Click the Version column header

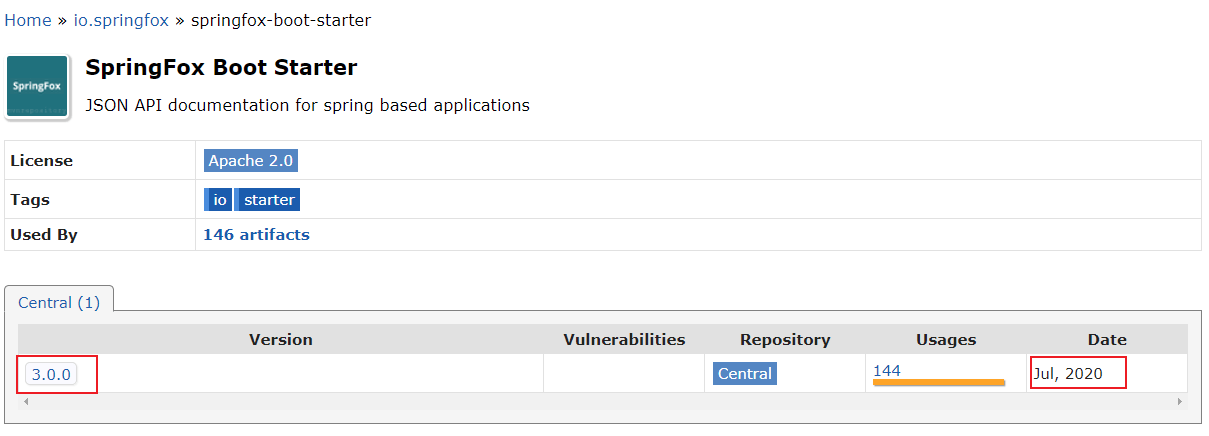point(281,340)
